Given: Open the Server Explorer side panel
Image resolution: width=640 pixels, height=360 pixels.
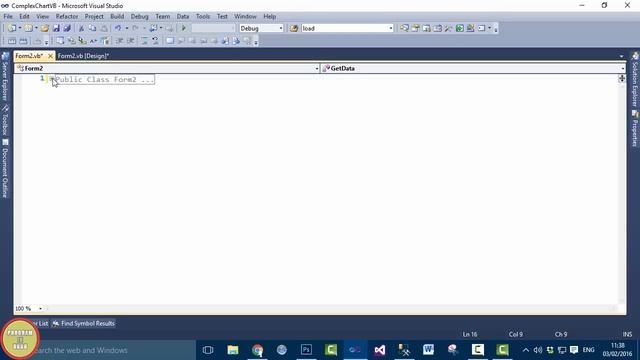Looking at the screenshot, I should (x=5, y=77).
